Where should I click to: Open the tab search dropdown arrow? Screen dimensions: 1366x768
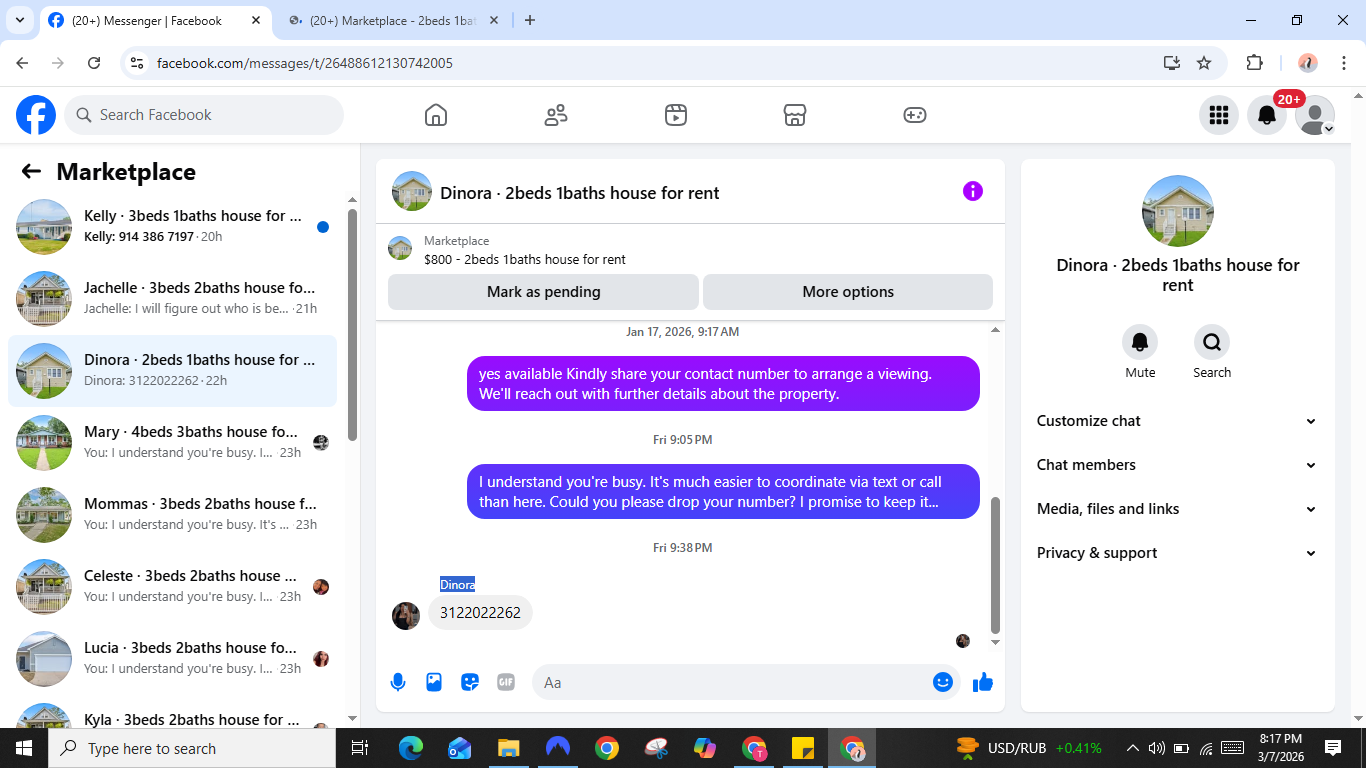click(x=19, y=20)
